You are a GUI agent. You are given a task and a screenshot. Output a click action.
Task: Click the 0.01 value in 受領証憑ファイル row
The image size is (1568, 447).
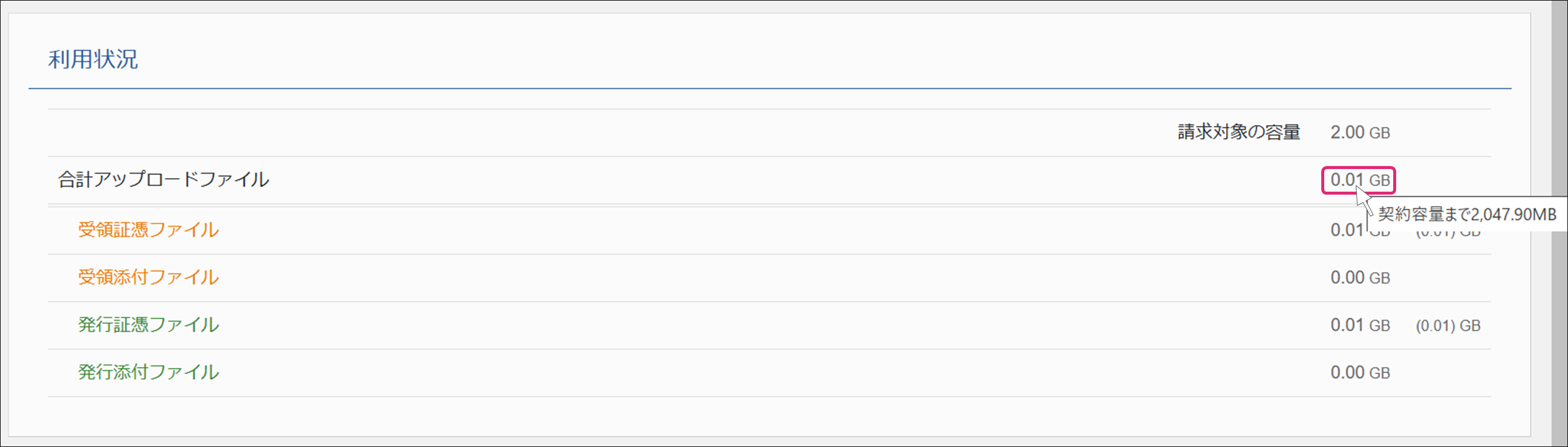(x=1346, y=230)
